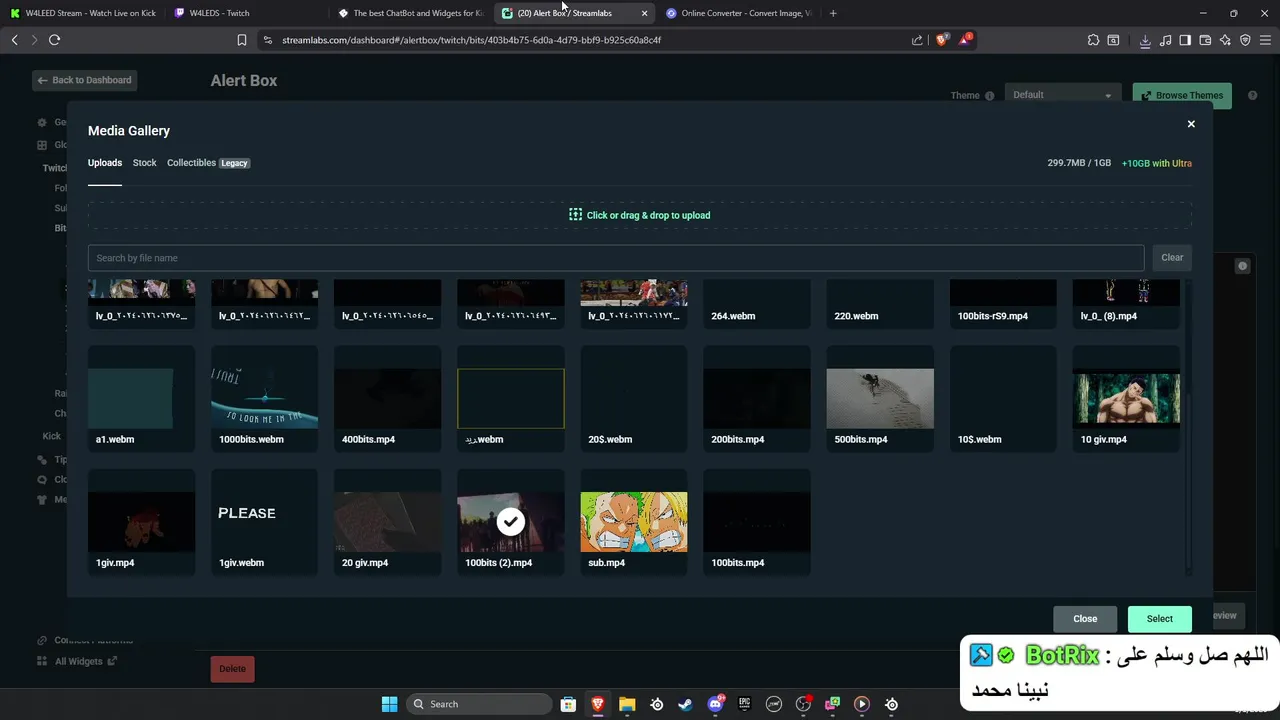Open a new browser tab
Viewport: 1280px width, 720px height.
pos(833,13)
